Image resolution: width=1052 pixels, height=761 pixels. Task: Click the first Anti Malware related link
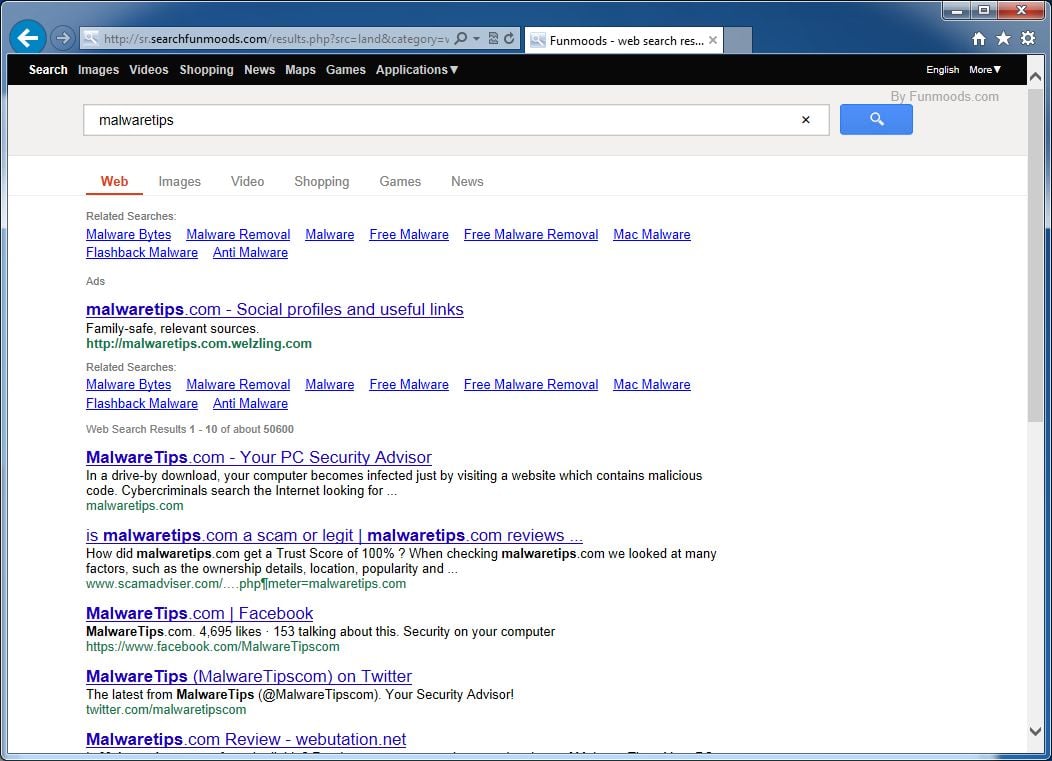[250, 252]
